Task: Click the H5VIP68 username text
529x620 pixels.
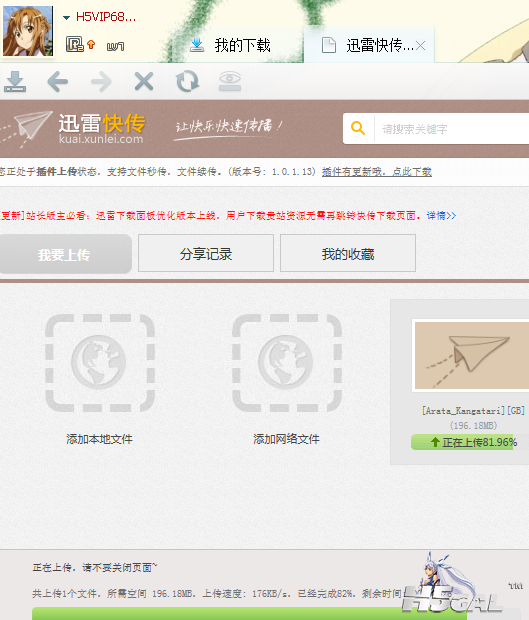Action: [x=106, y=17]
